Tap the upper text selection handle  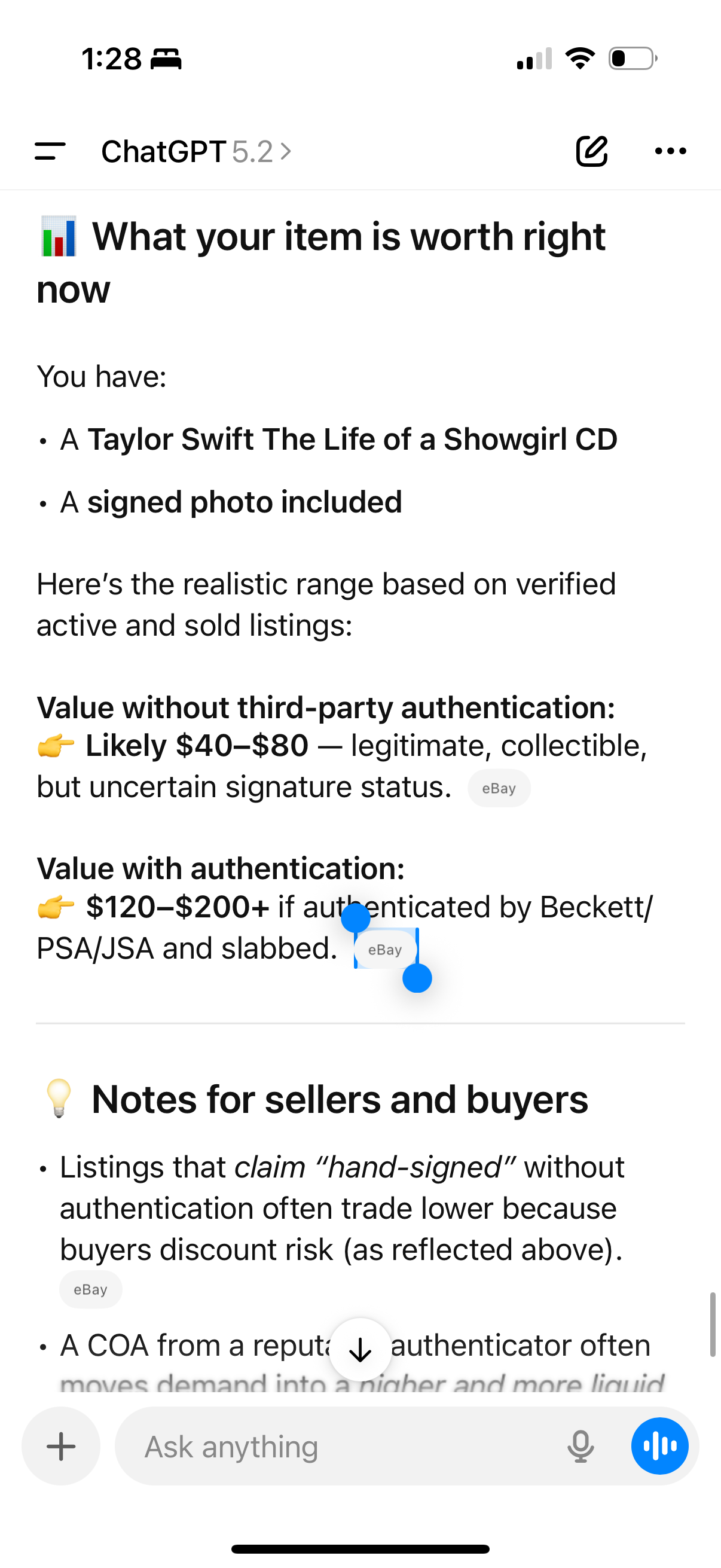355,917
